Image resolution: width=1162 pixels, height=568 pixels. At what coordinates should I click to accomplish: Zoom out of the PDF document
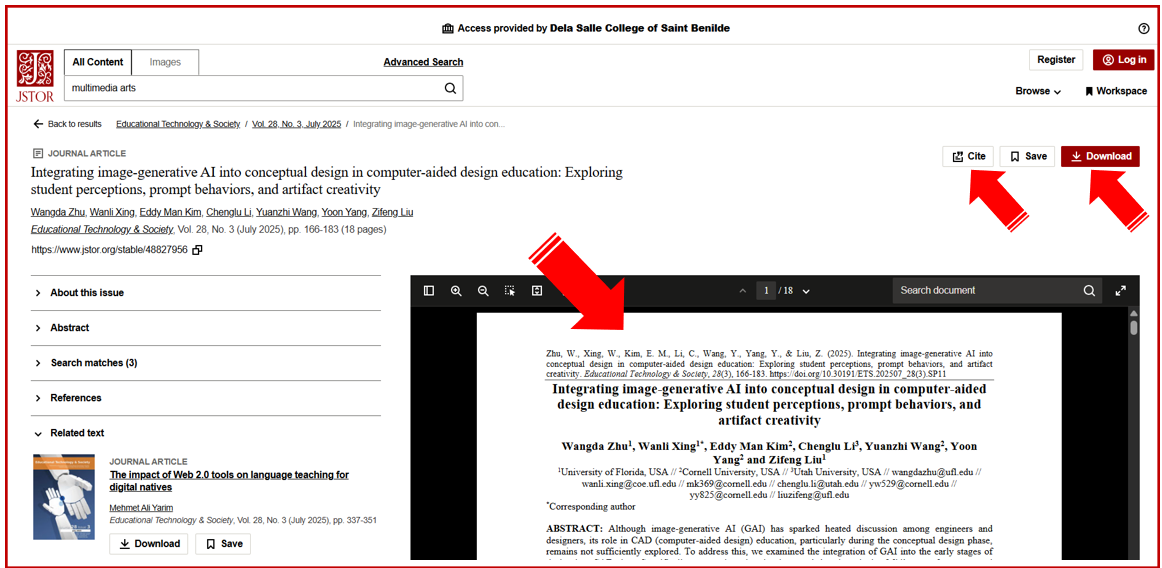point(483,291)
